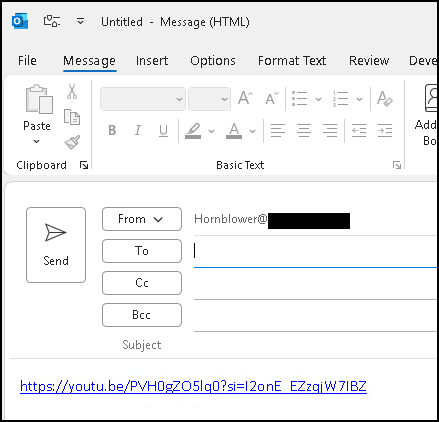Toggle Italic formatting
The image size is (439, 422).
(x=138, y=130)
